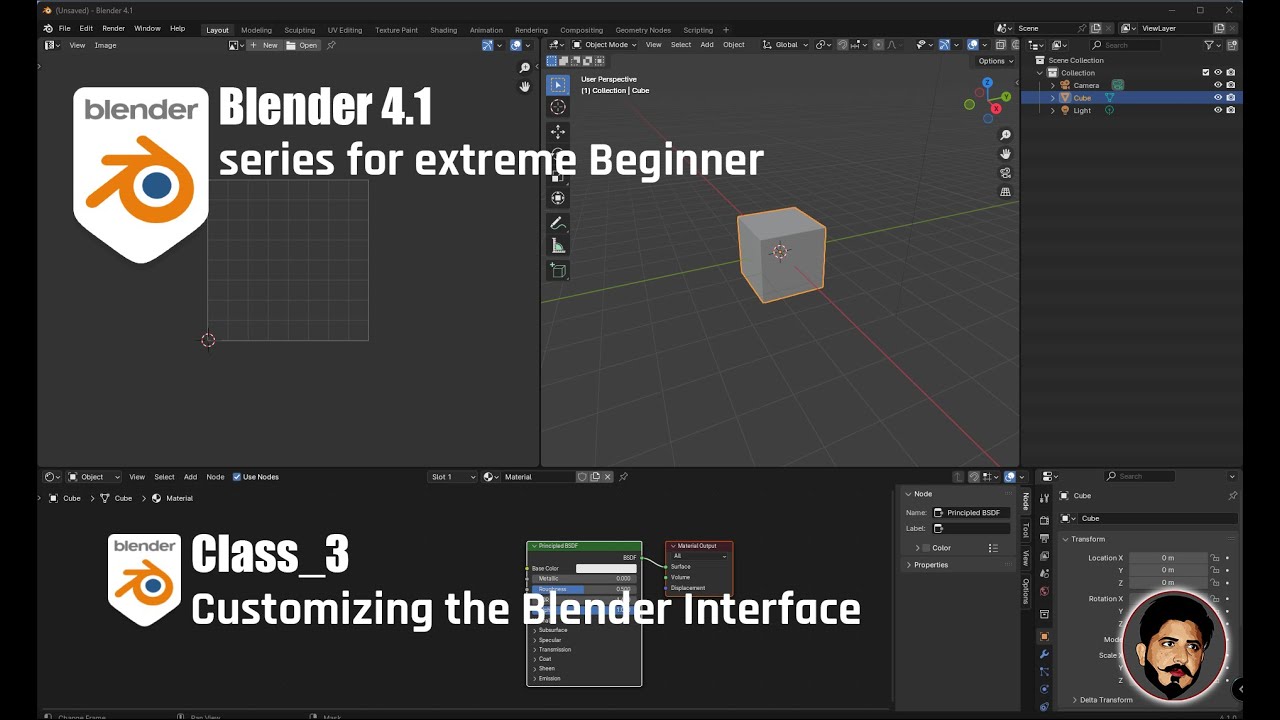
Task: Switch to the Geometry Nodes workspace tab
Action: [643, 30]
